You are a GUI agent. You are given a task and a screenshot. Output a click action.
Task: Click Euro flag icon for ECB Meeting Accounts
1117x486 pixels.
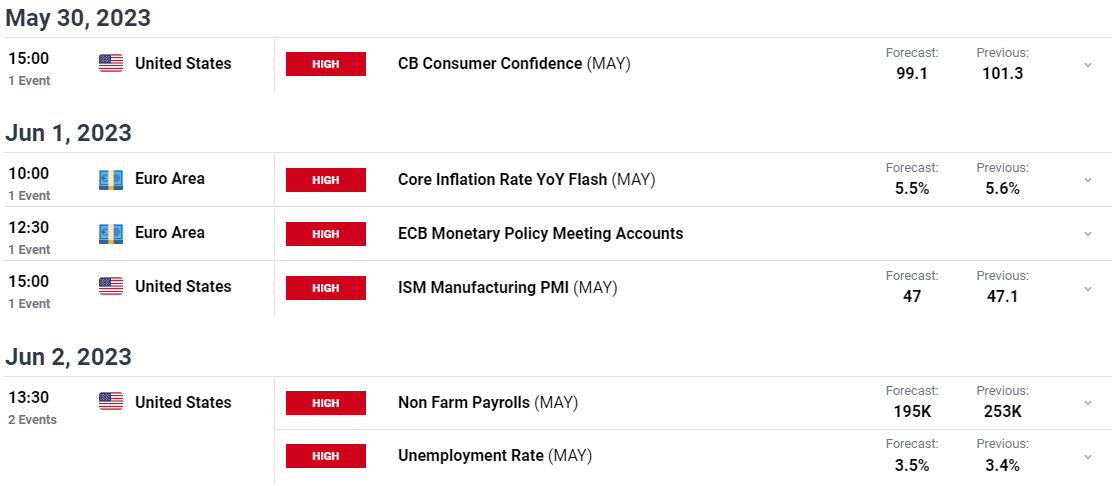pos(110,233)
